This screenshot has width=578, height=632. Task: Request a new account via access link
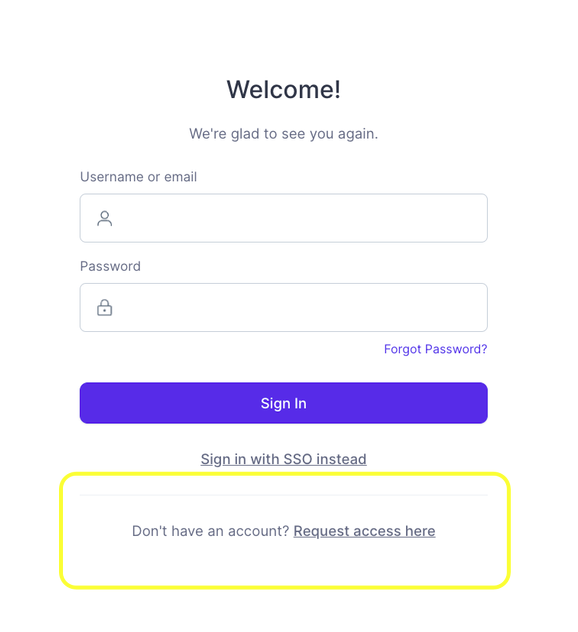(364, 531)
